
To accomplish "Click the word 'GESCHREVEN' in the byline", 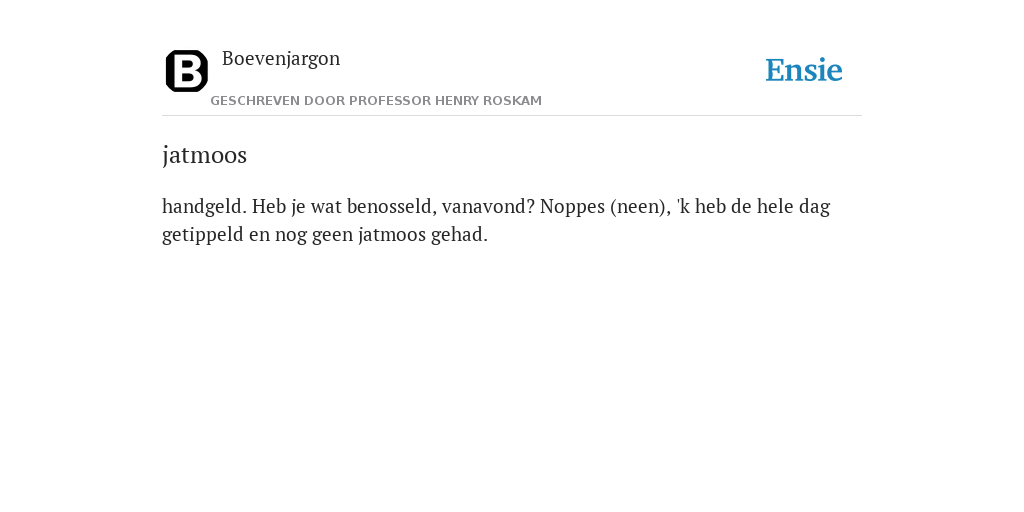I will (255, 101).
